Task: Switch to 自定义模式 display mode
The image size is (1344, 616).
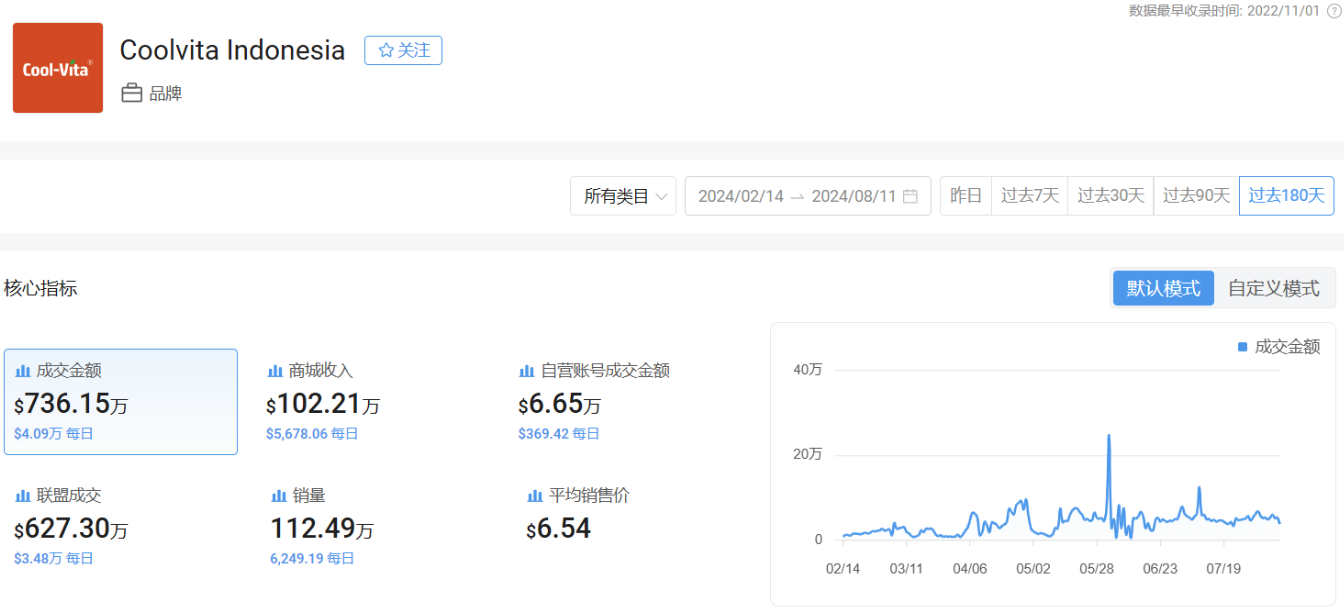Action: [1273, 288]
